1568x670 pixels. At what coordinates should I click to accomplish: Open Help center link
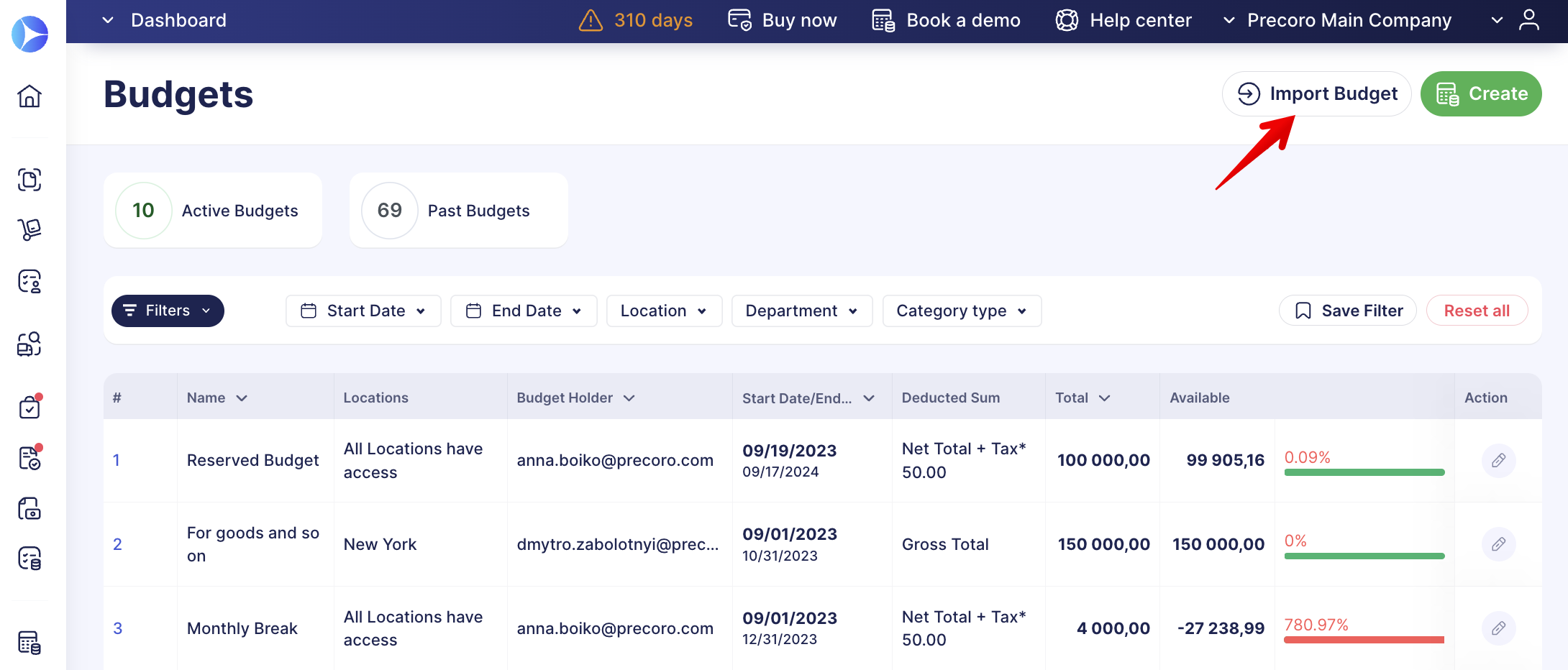[1123, 20]
